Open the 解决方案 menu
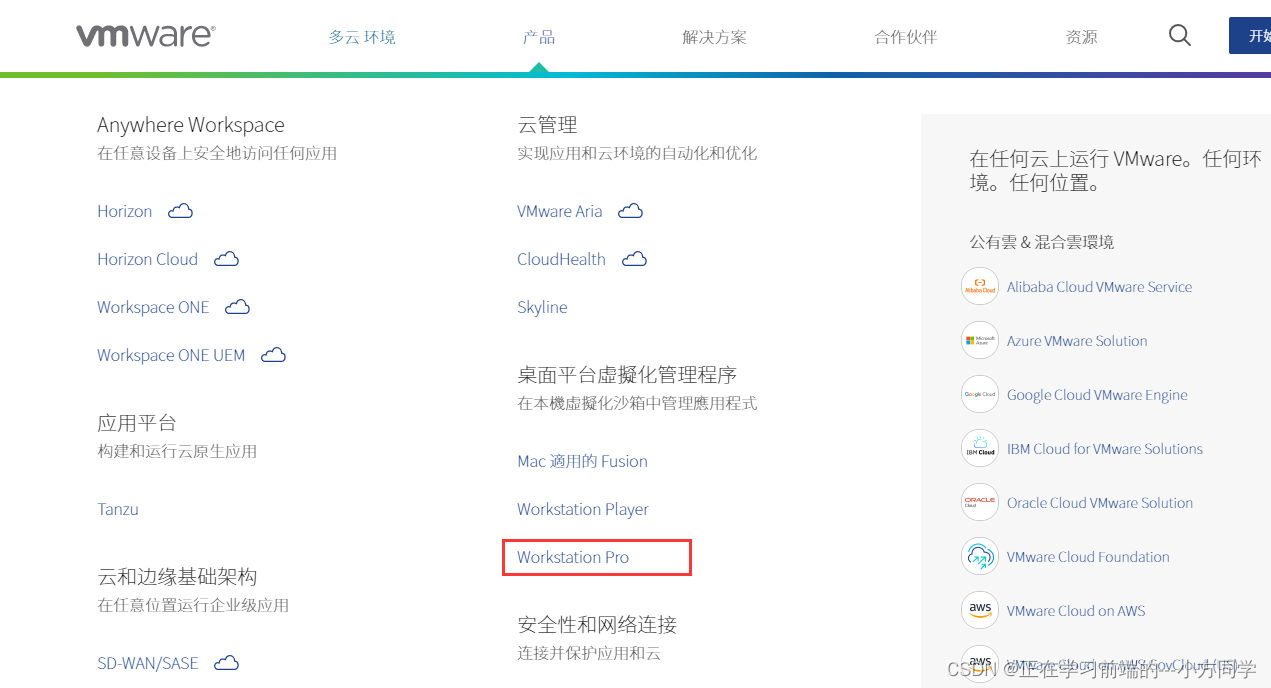 (x=714, y=37)
